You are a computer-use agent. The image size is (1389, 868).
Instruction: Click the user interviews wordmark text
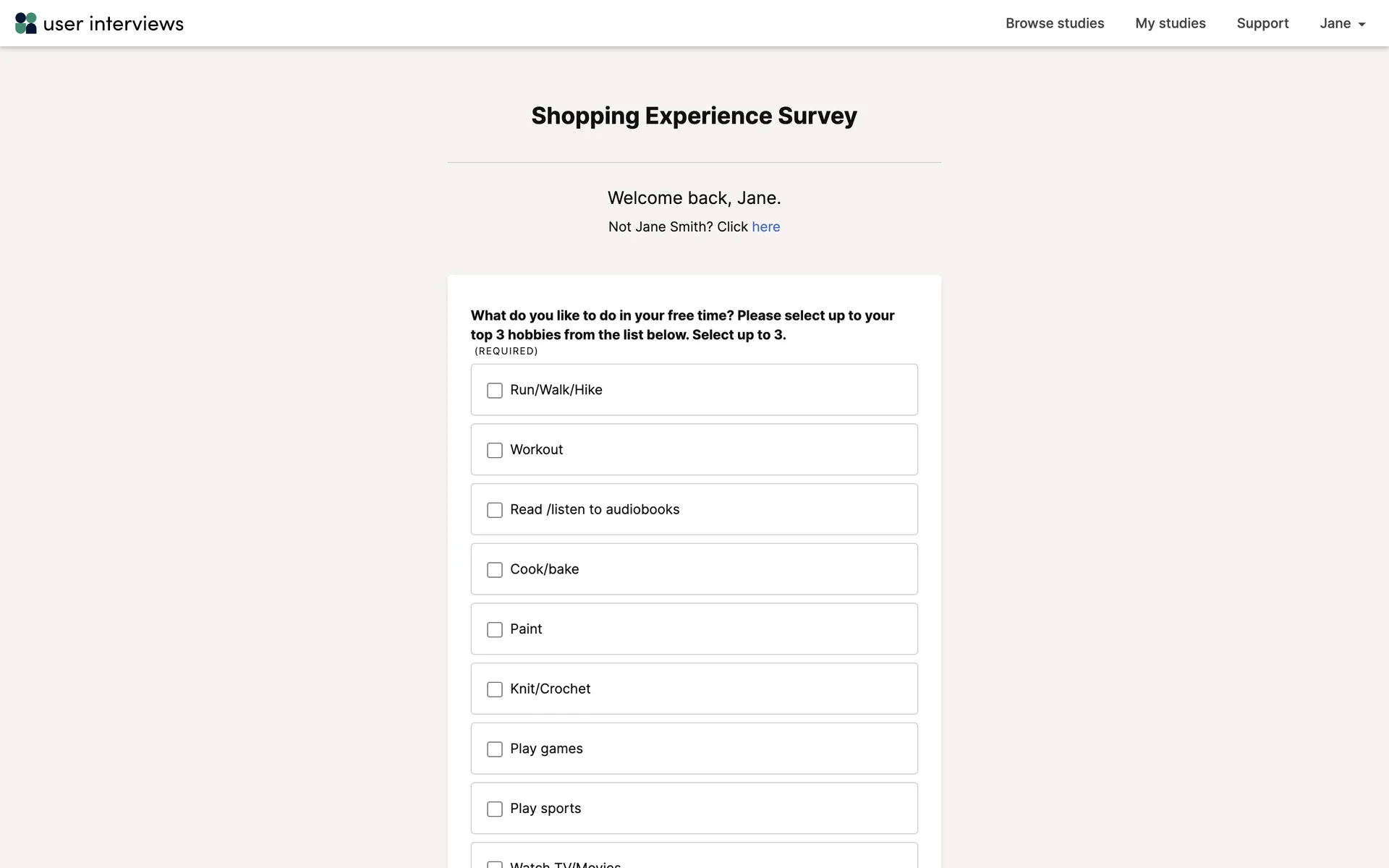[x=114, y=24]
